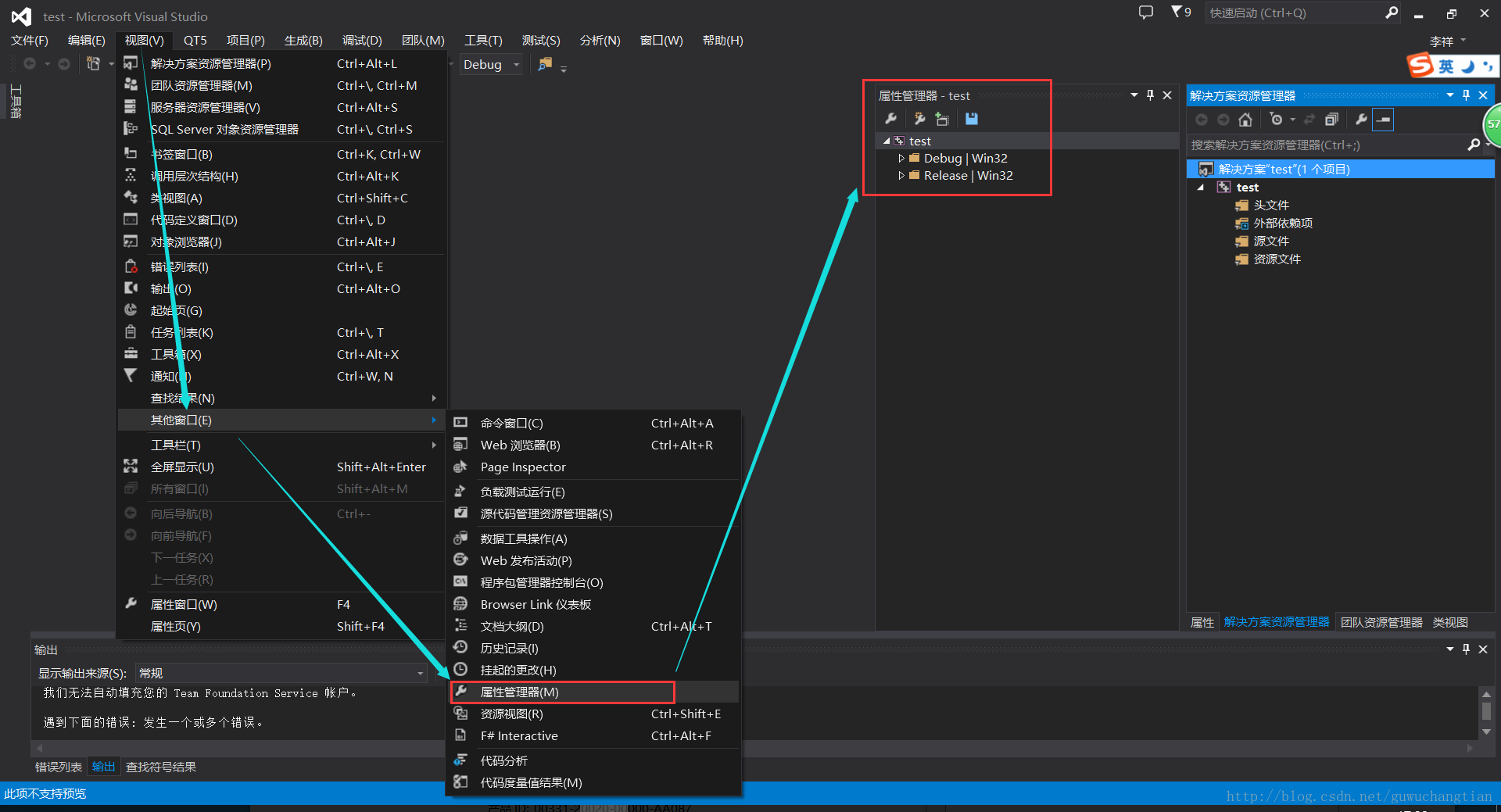Click the Home icon in Solution Explorer
The height and width of the screenshot is (812, 1501).
pyautogui.click(x=1245, y=120)
